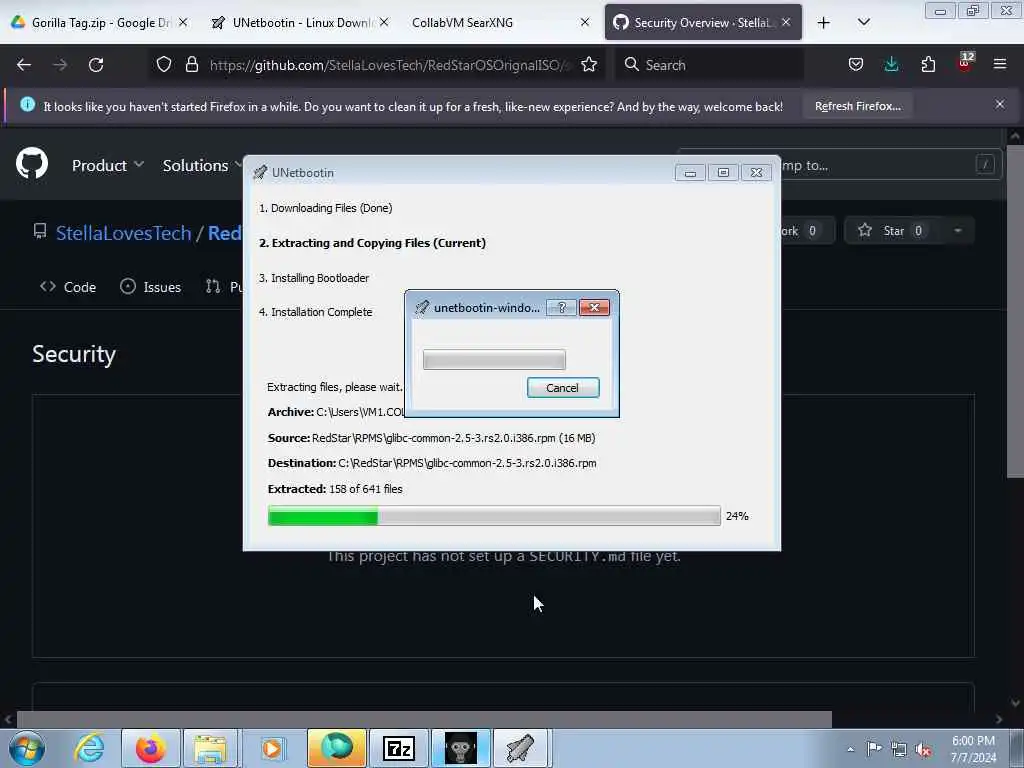Open the Windows Start button

26,748
